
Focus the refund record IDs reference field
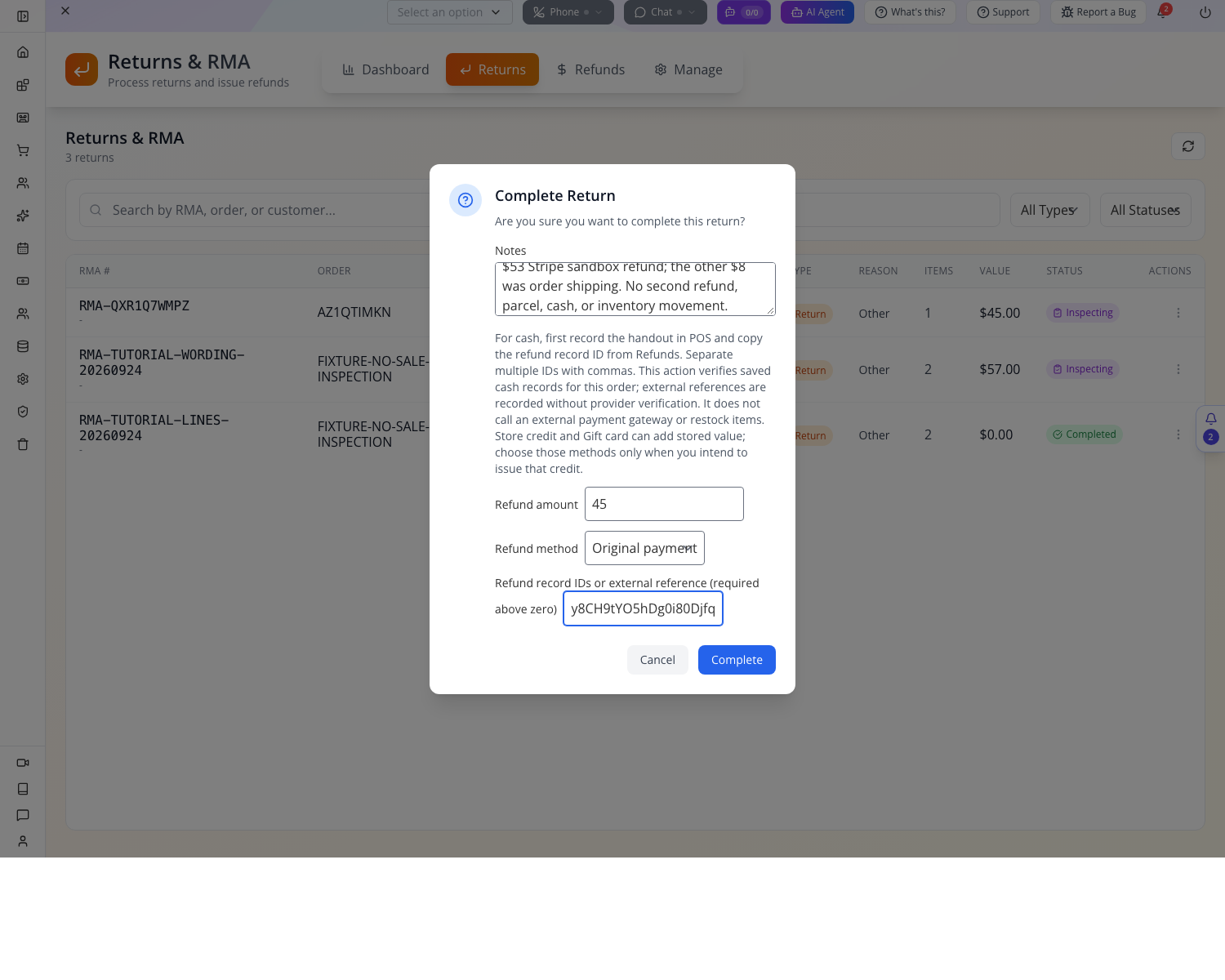point(643,608)
